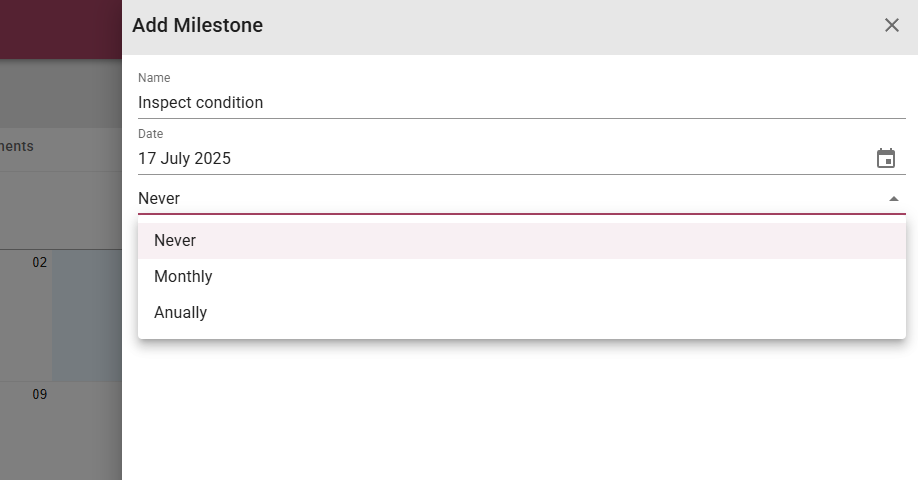Click the small Name label above the field
This screenshot has height=480, width=918.
coord(154,78)
